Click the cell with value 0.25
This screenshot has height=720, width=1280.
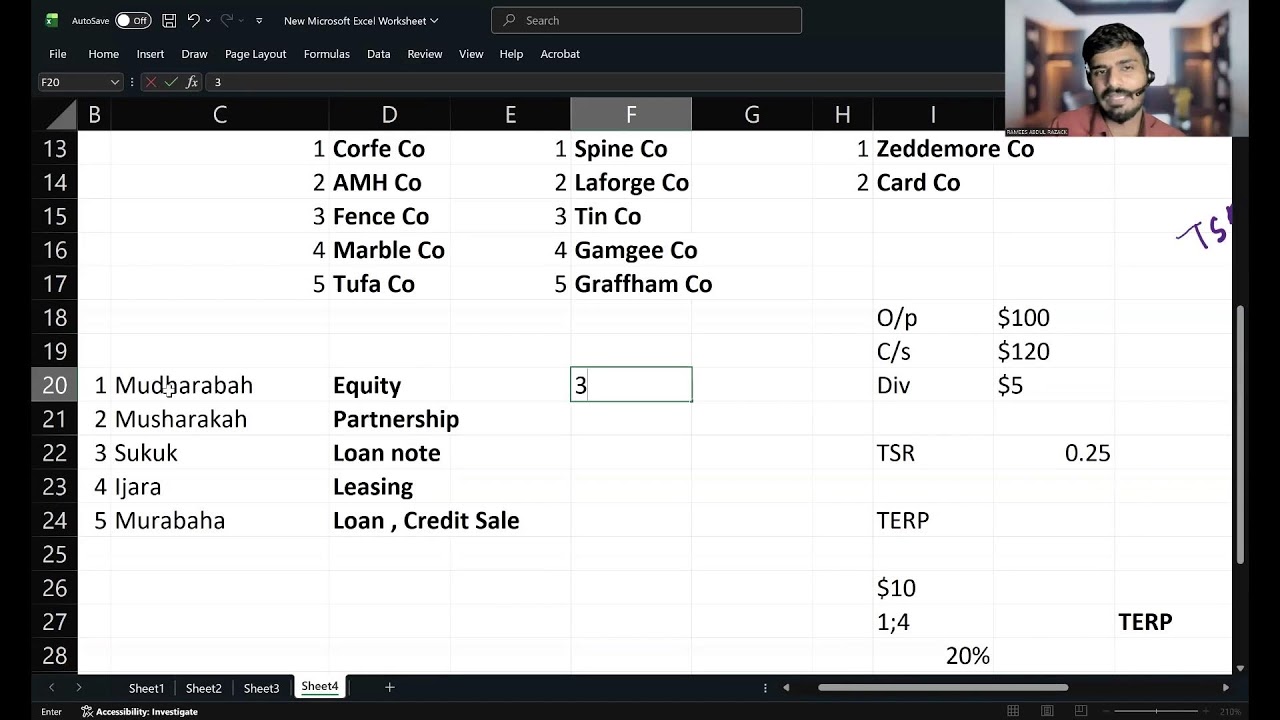[x=1053, y=453]
